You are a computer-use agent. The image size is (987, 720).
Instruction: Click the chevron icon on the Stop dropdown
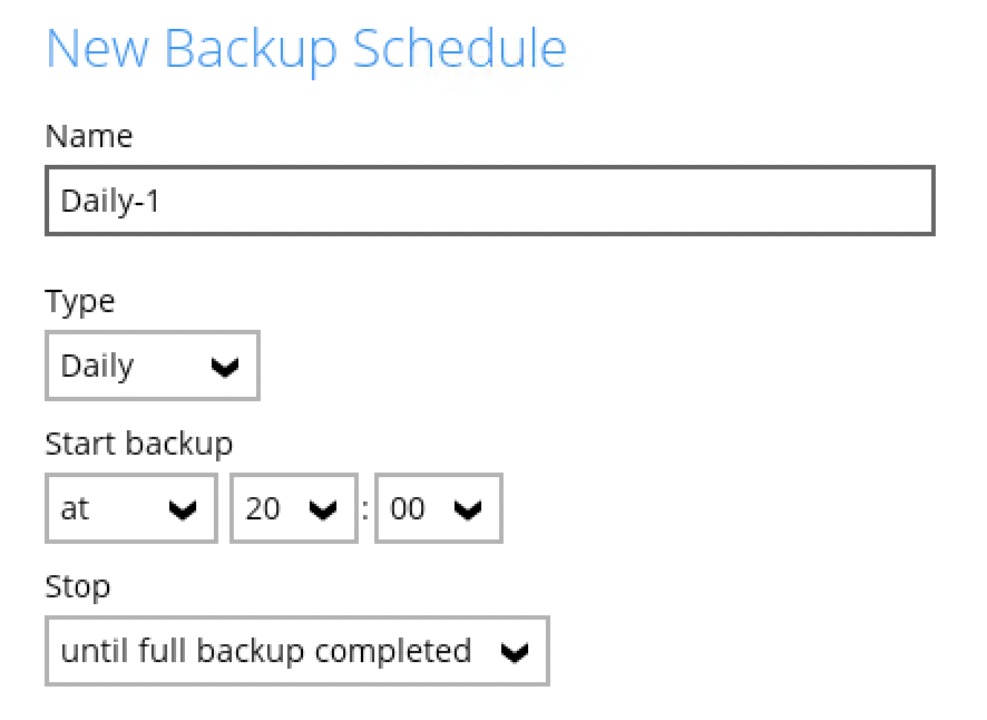[x=514, y=654]
